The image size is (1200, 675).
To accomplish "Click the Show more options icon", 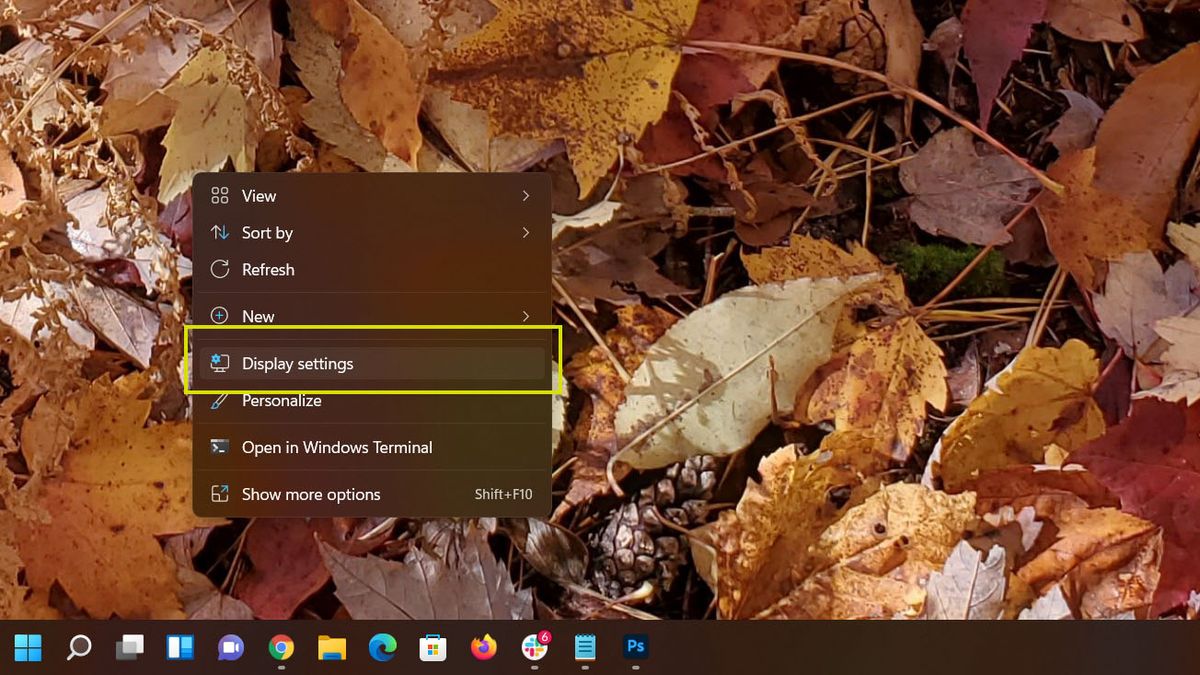I will tap(220, 494).
